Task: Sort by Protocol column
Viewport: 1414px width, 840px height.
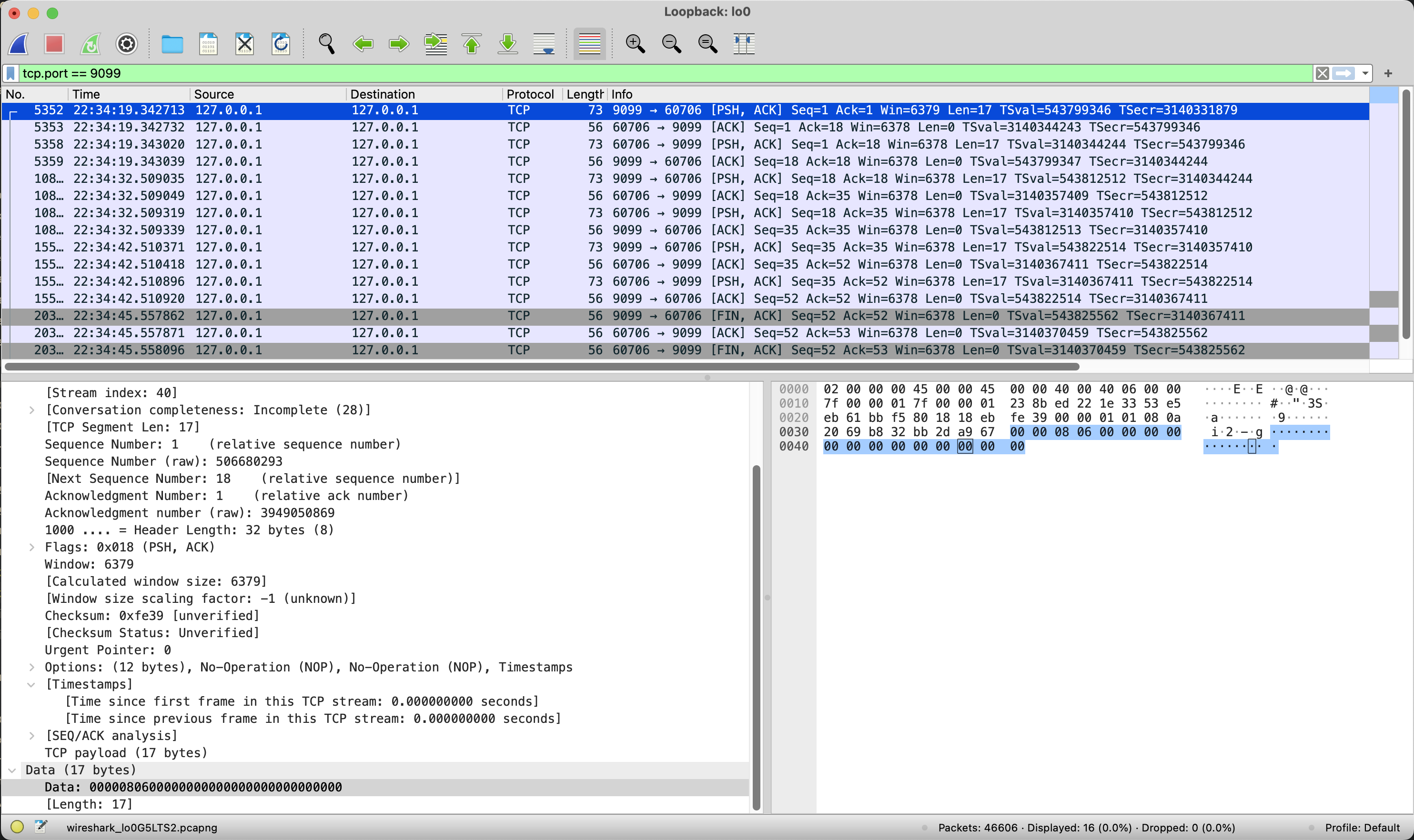Action: click(532, 94)
